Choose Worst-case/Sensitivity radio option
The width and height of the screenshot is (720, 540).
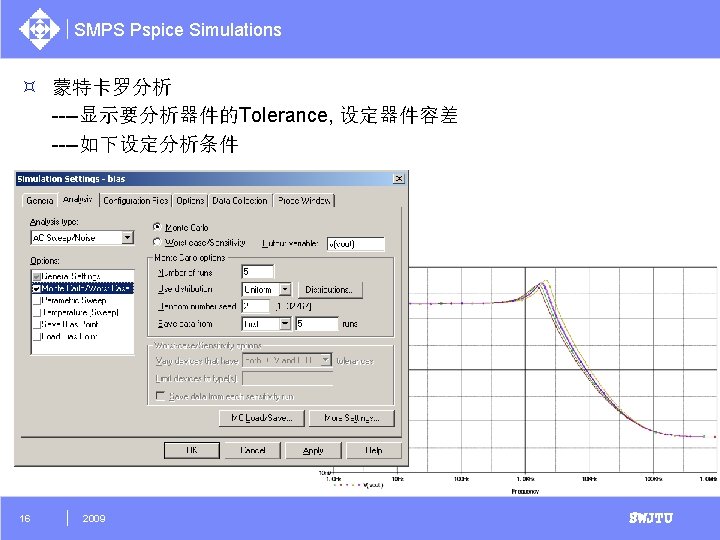point(157,242)
